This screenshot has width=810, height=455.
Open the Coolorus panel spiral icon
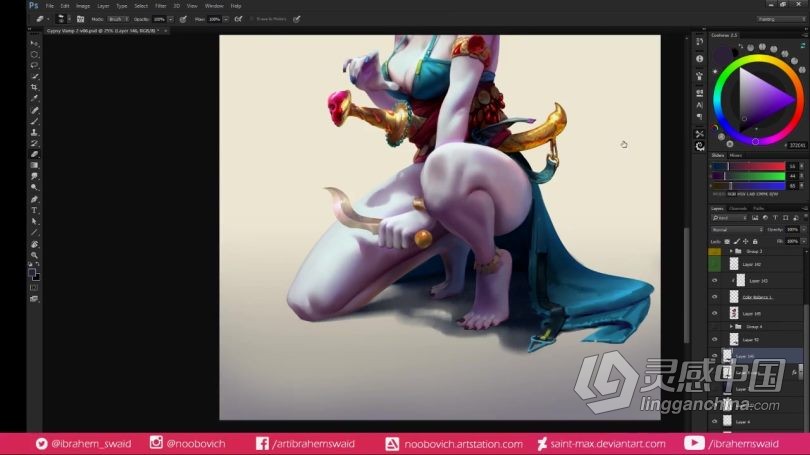click(699, 147)
